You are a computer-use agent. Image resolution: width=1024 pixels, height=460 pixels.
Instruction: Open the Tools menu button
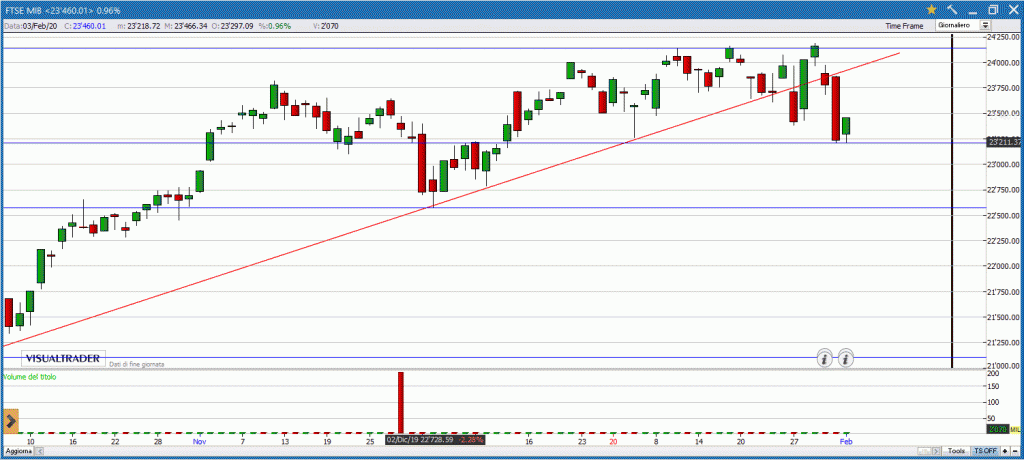click(956, 452)
